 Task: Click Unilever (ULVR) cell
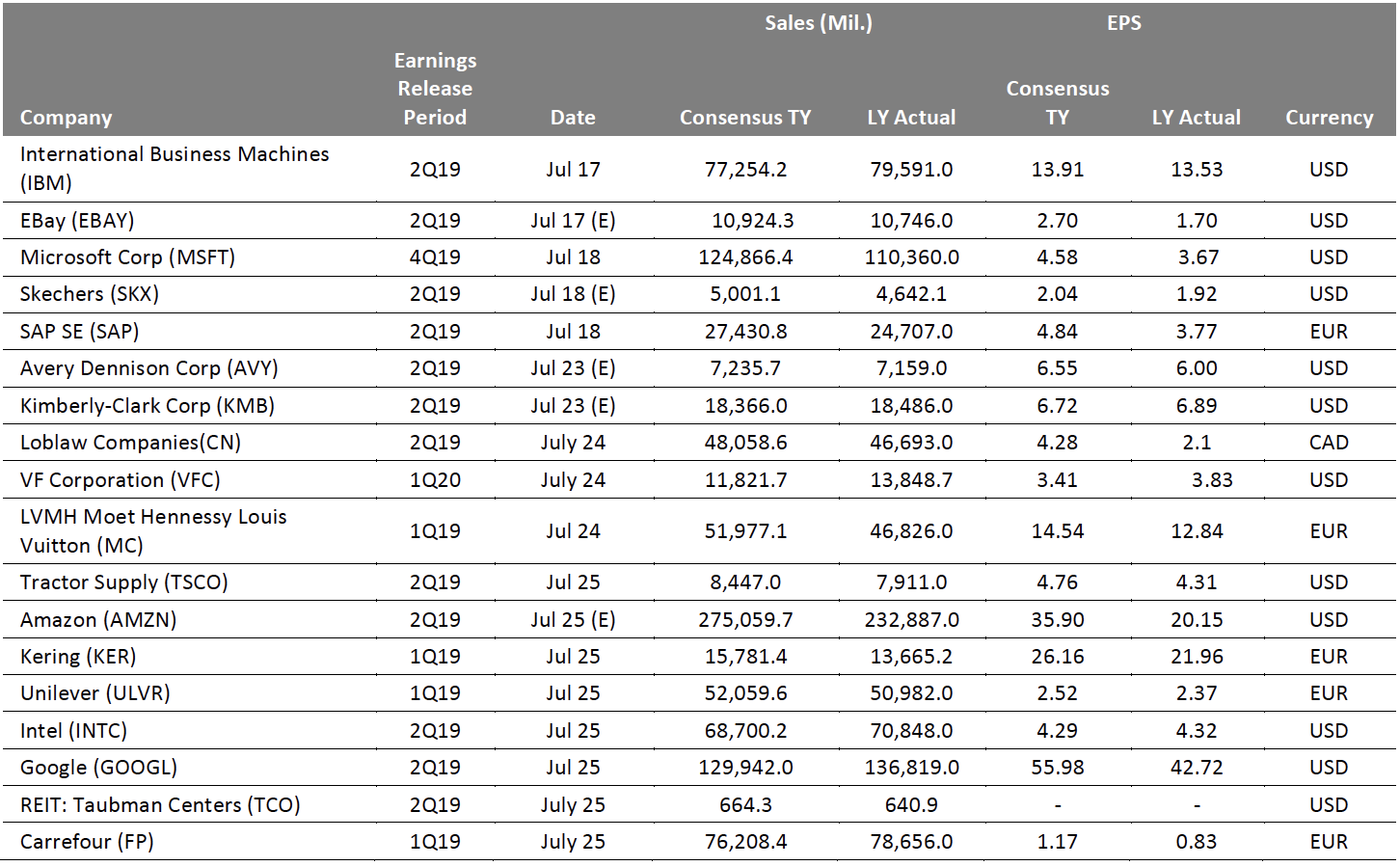click(94, 693)
